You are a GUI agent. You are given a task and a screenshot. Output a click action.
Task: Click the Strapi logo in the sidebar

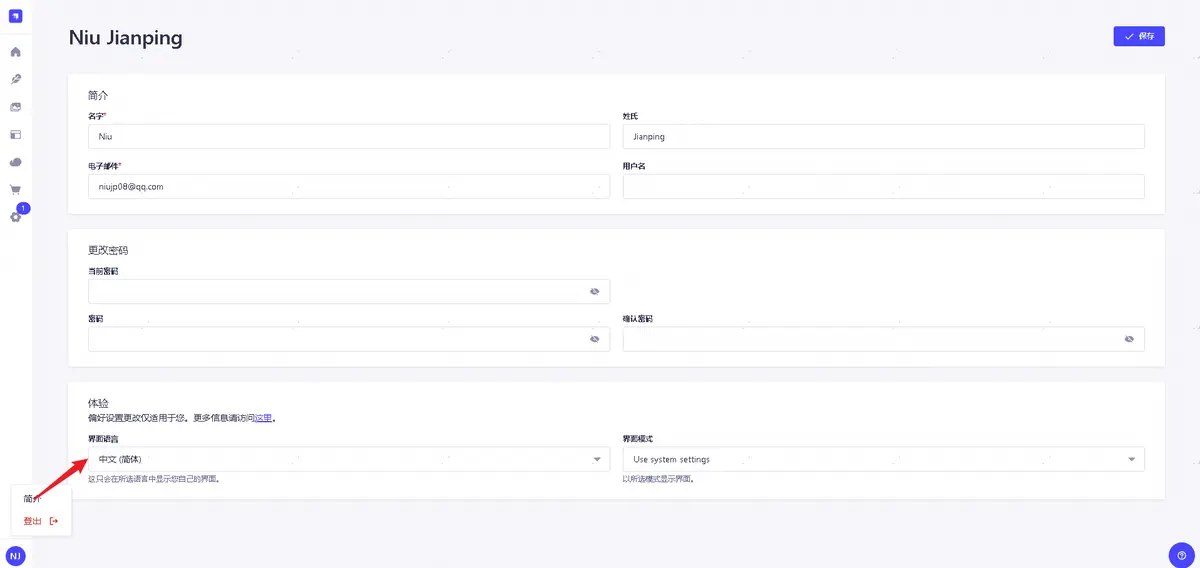(15, 16)
